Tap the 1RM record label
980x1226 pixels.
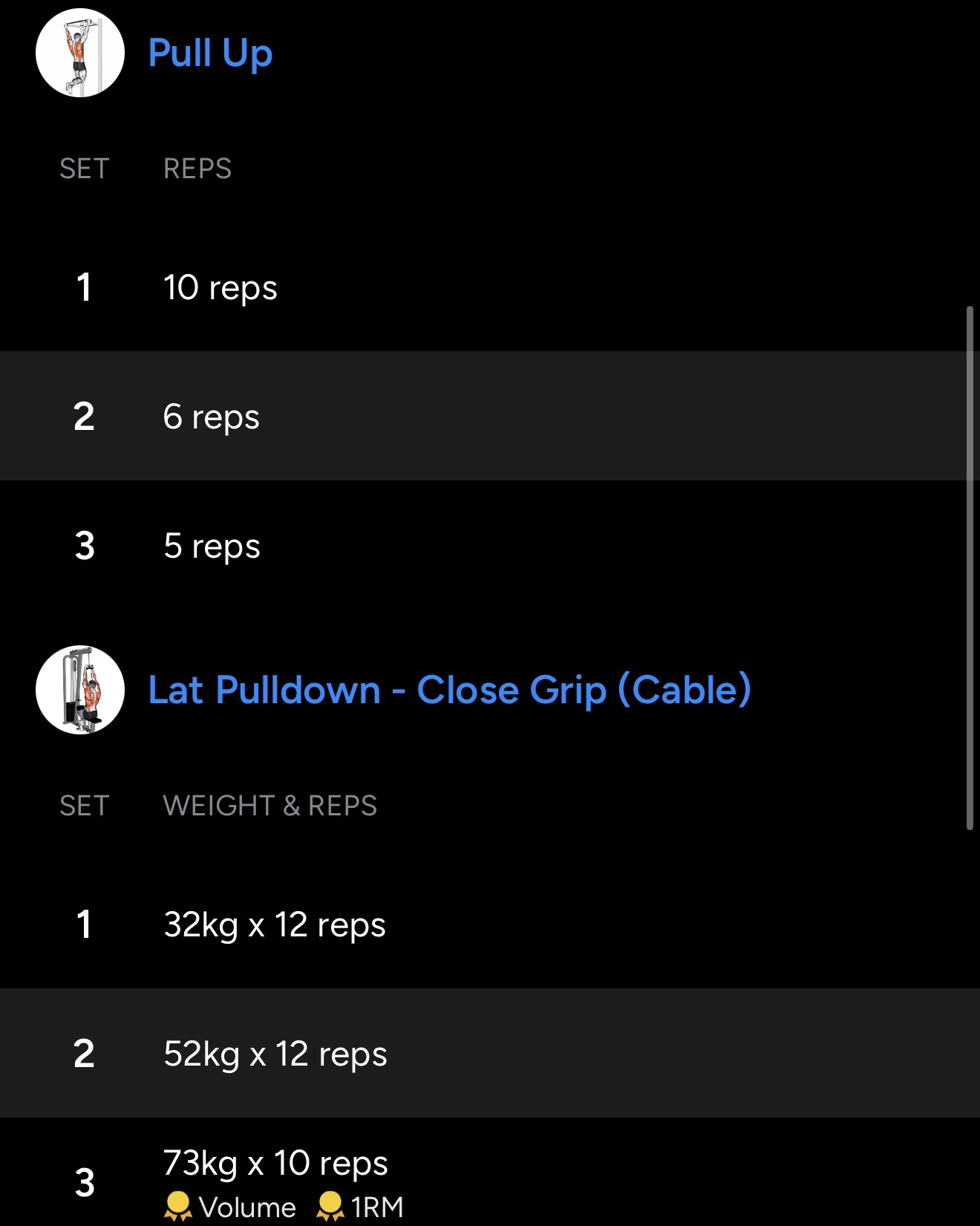coord(377,1207)
